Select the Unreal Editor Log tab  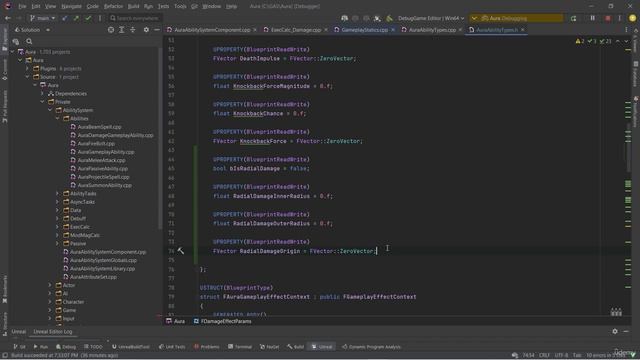click(53, 331)
